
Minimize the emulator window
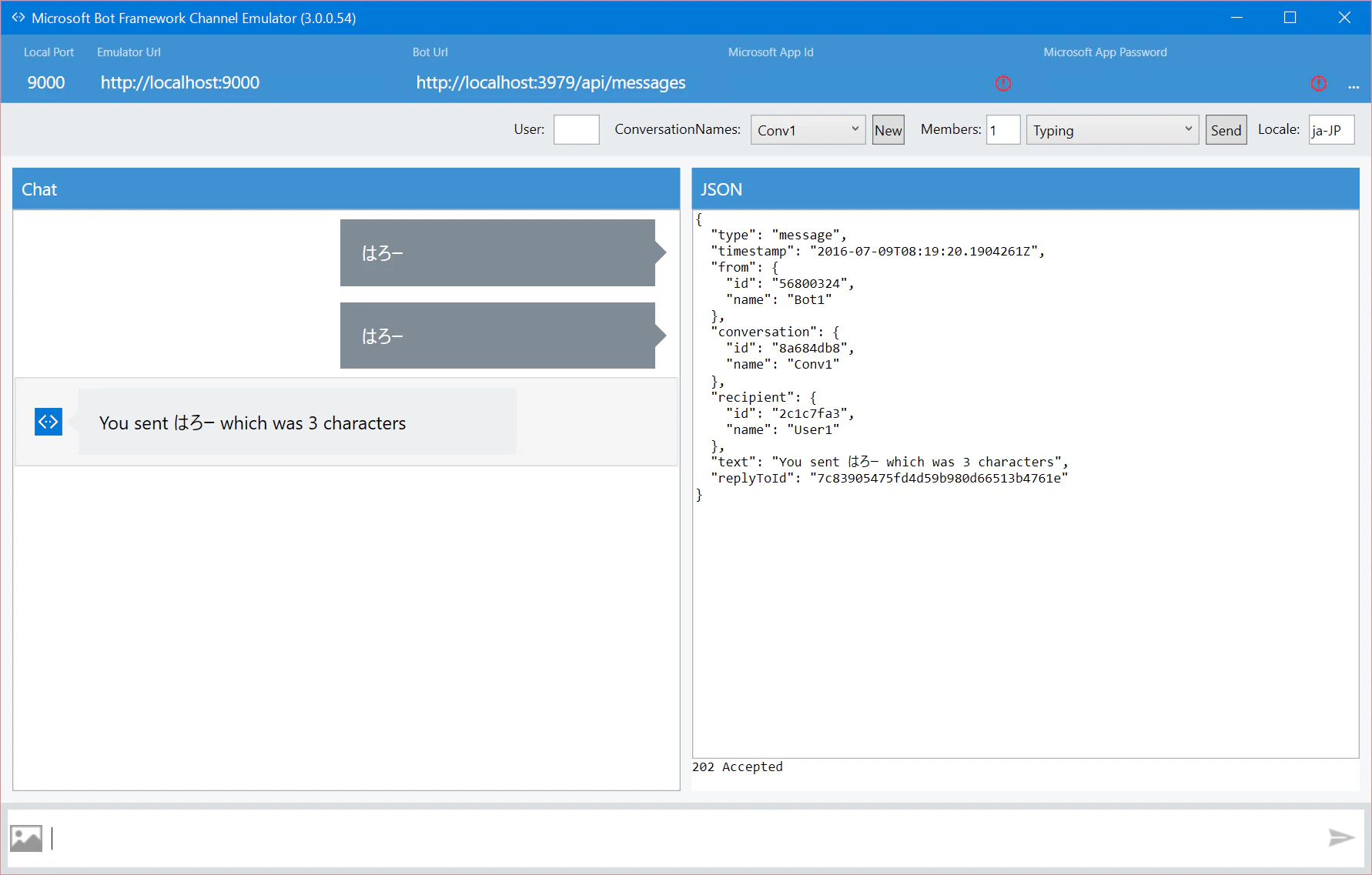click(x=1236, y=17)
